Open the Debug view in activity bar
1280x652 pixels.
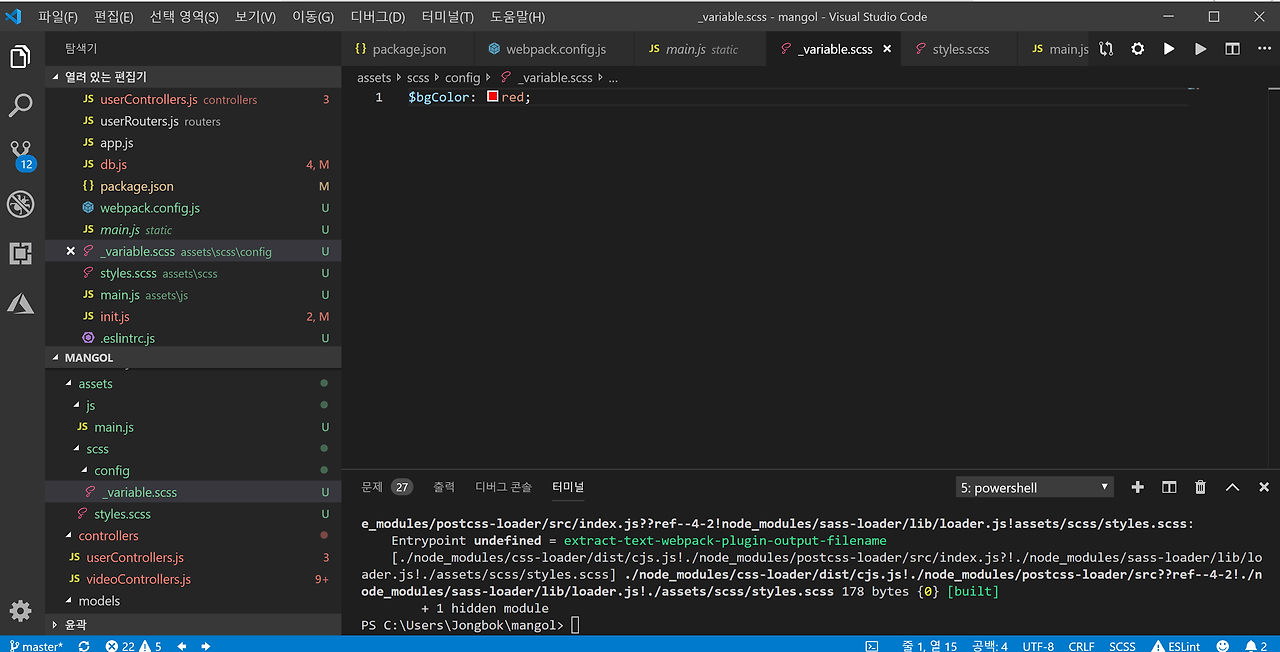click(x=20, y=204)
